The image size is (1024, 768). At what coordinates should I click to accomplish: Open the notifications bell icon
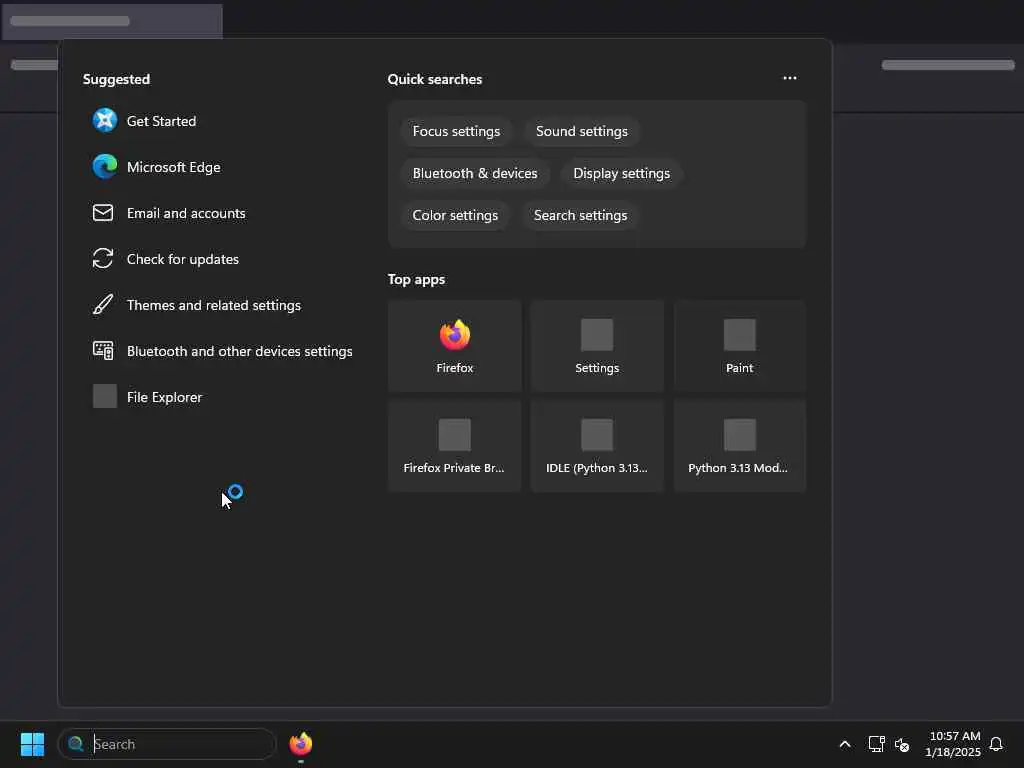click(x=996, y=744)
